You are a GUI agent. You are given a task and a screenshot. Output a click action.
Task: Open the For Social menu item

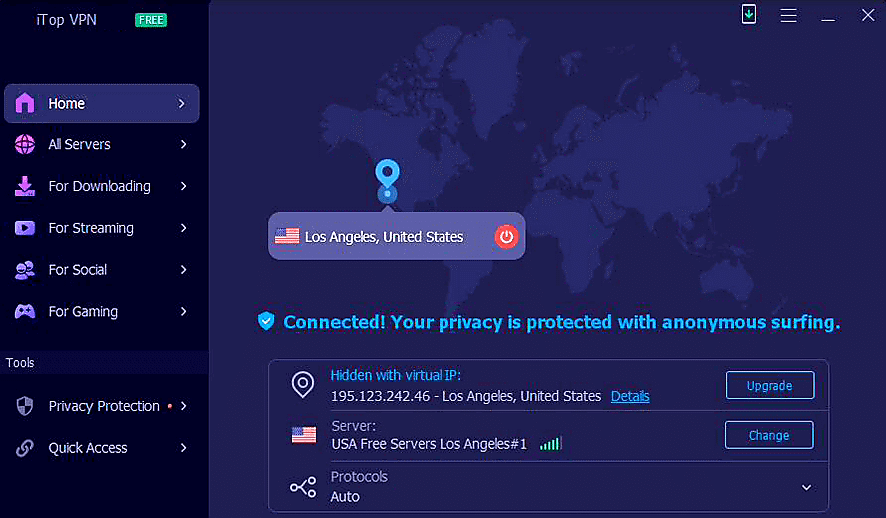coord(78,270)
